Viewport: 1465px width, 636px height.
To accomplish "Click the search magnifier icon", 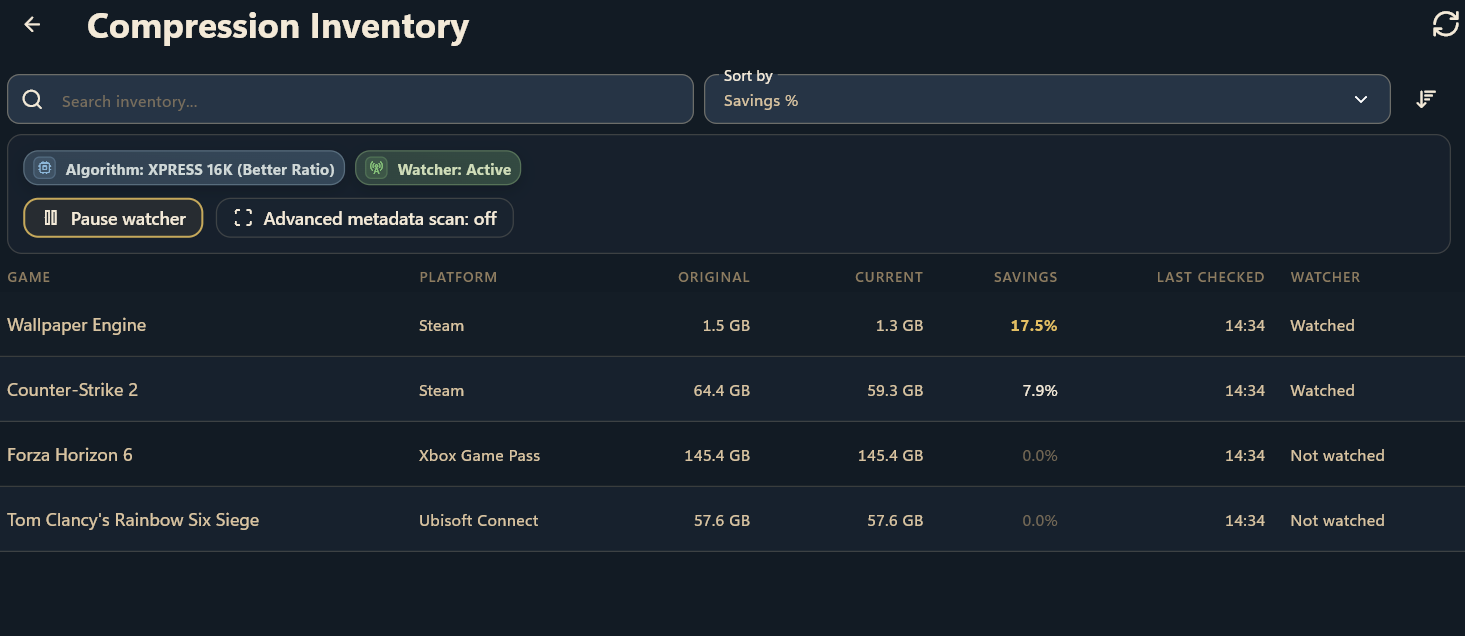I will coord(32,100).
